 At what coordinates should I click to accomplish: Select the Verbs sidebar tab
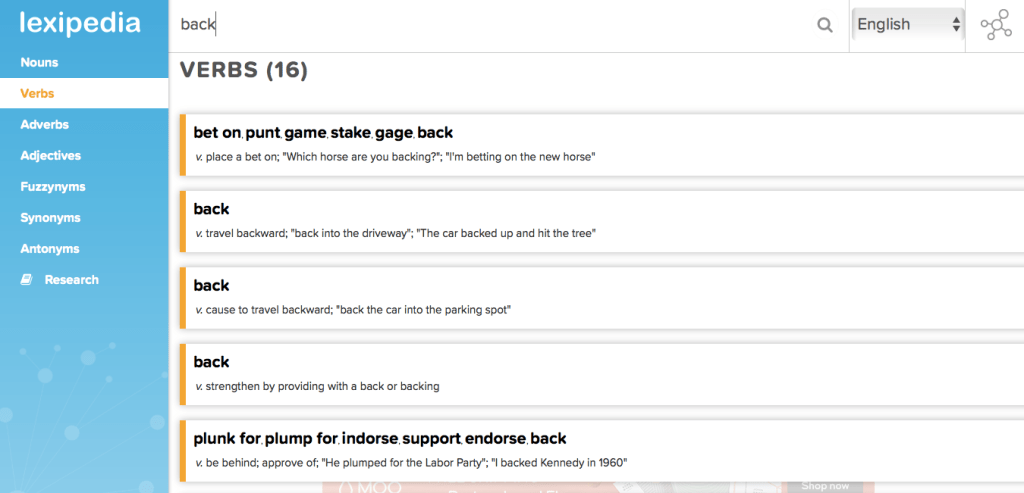[37, 93]
